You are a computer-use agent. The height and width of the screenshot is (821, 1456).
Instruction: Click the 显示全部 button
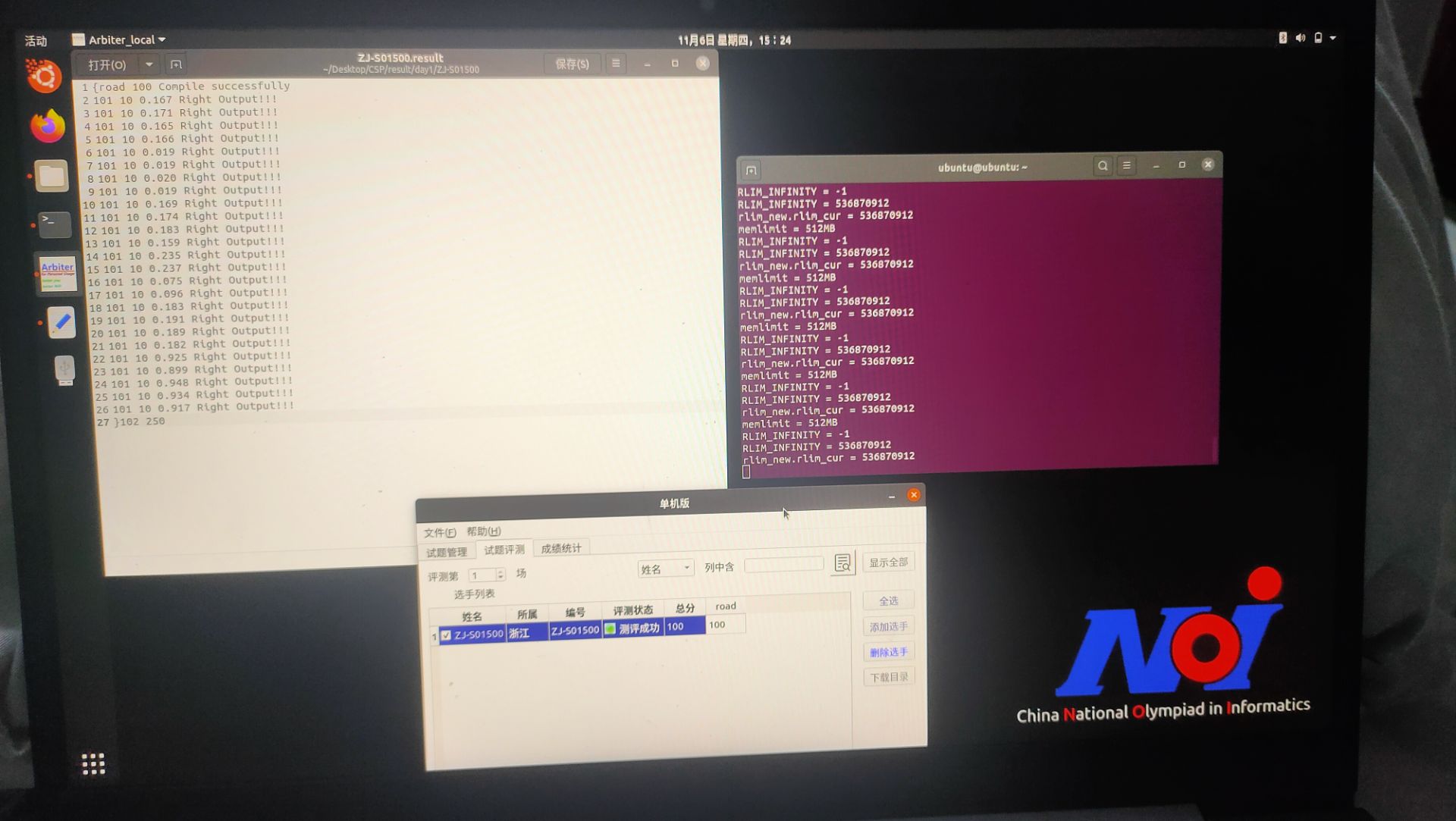888,562
